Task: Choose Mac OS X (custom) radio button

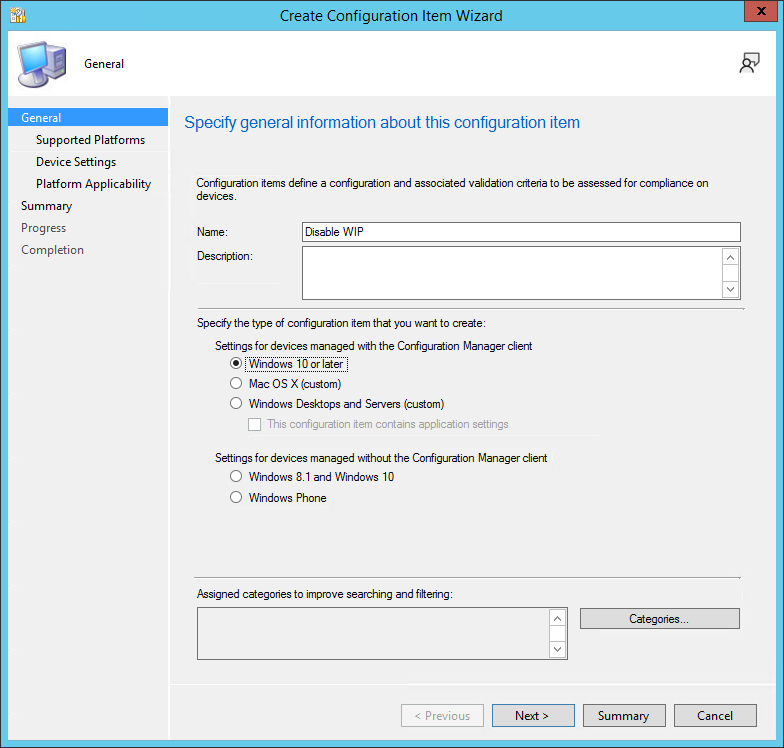Action: (x=237, y=384)
